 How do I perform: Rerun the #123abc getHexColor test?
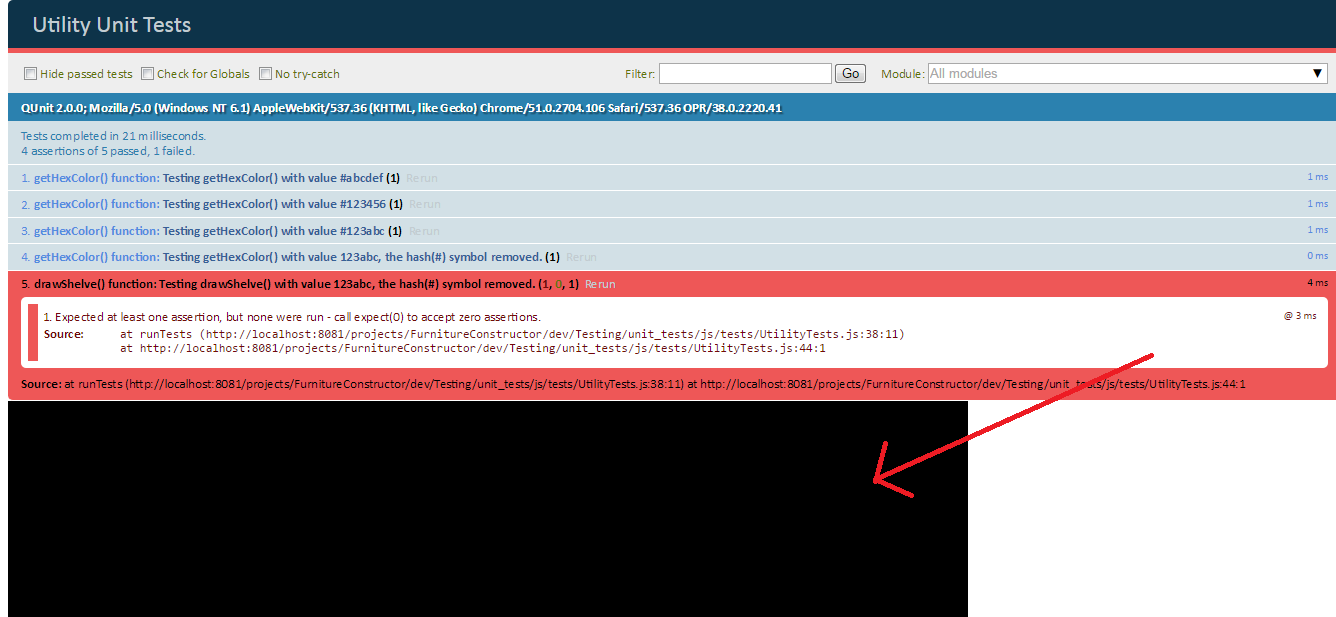[x=422, y=231]
